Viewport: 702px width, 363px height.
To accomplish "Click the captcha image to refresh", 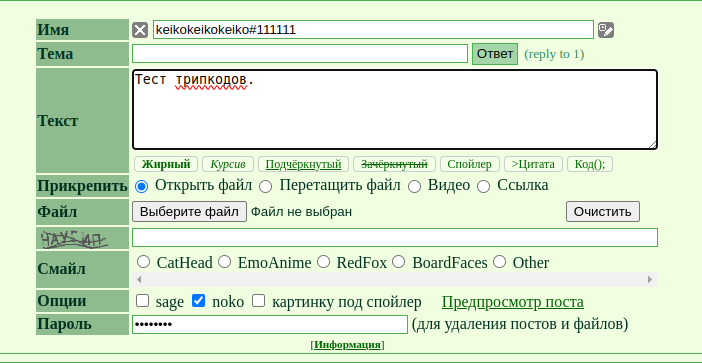I will click(74, 239).
